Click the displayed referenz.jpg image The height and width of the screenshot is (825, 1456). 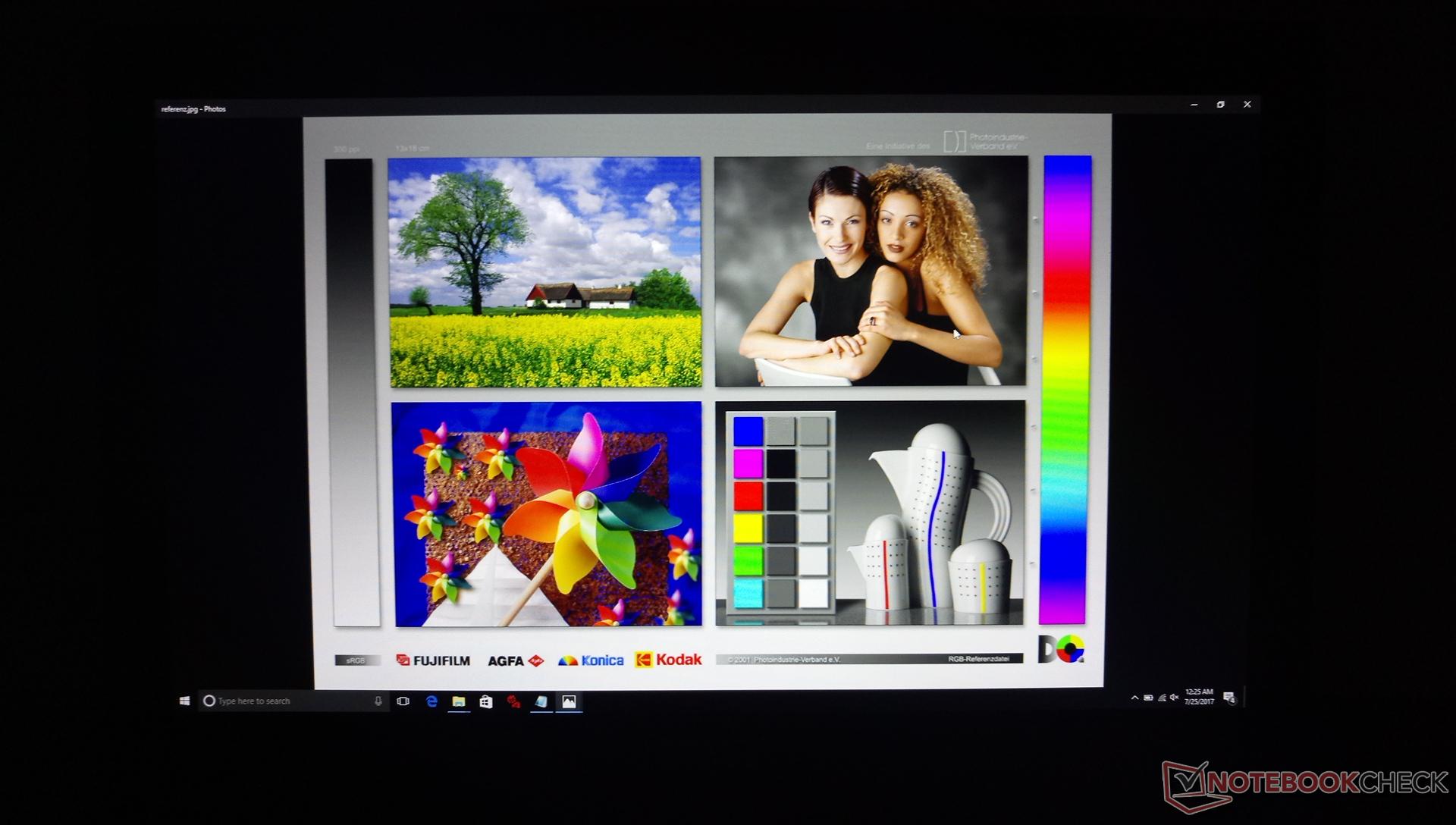[708, 400]
